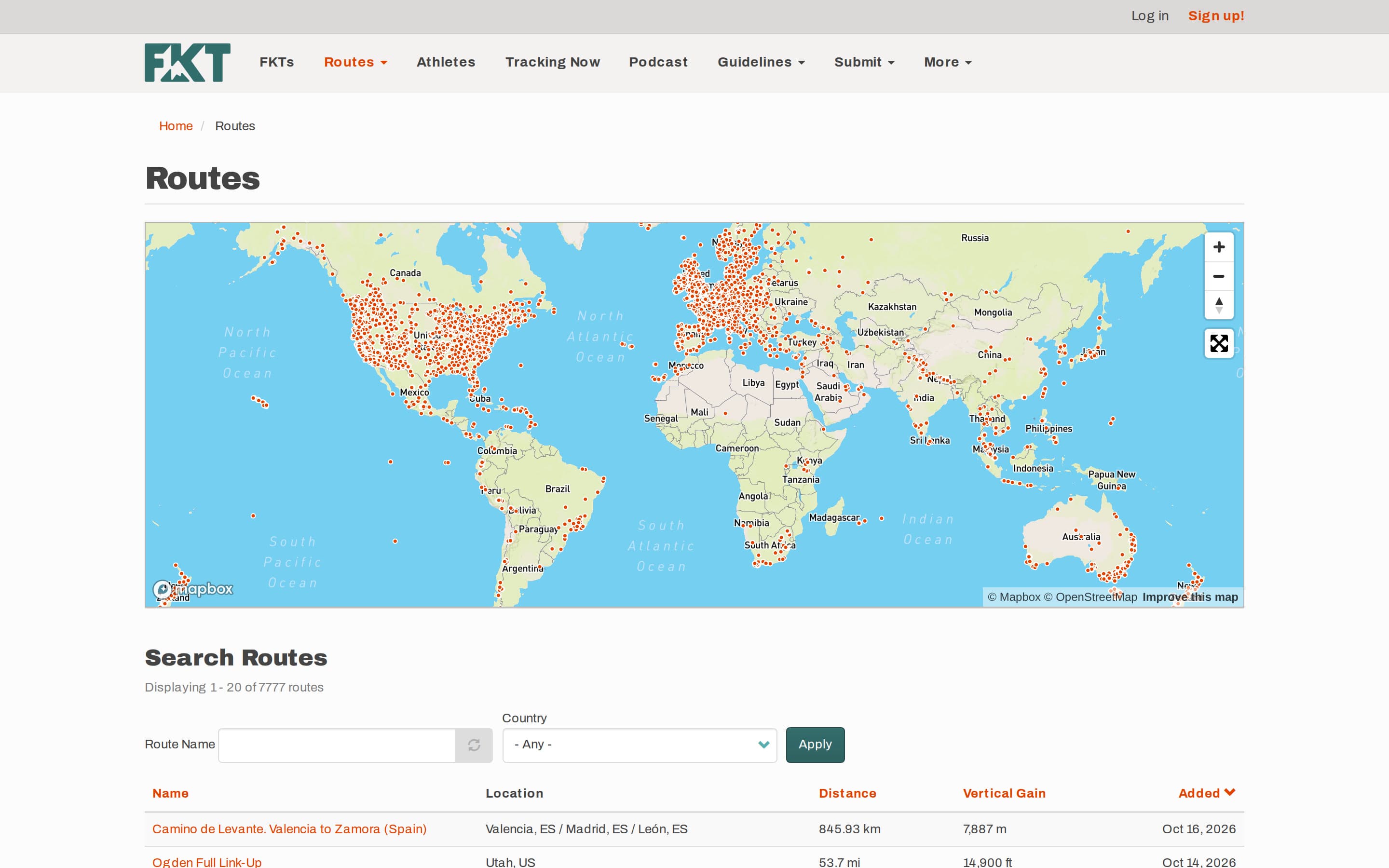
Task: Open Camino de Levante route
Action: point(289,828)
